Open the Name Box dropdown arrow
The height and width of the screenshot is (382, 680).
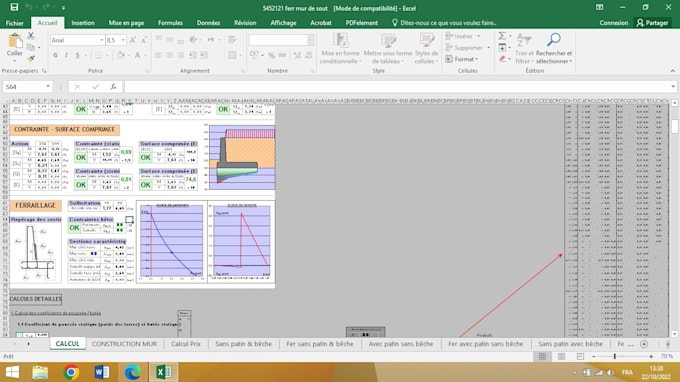(48, 87)
